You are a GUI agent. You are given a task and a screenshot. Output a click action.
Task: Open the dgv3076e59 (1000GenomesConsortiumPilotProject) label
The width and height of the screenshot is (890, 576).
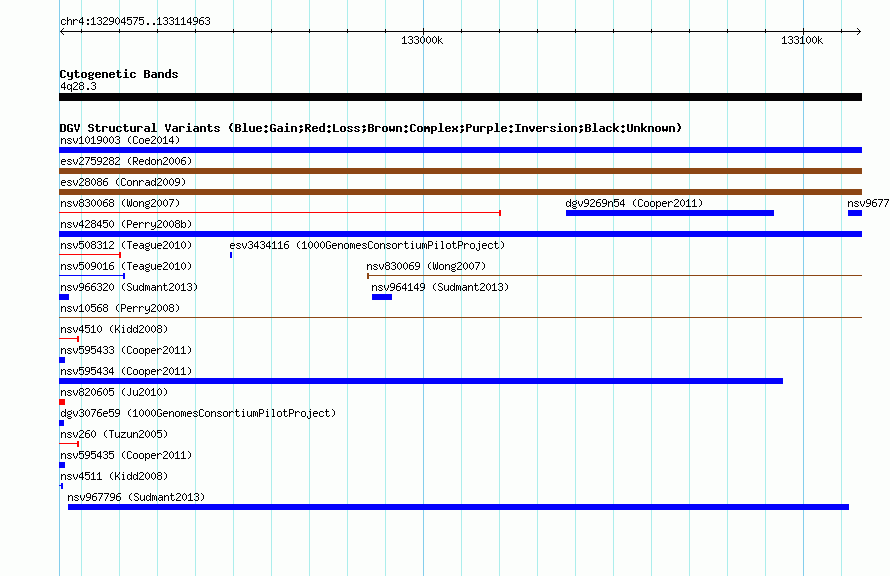pyautogui.click(x=198, y=413)
